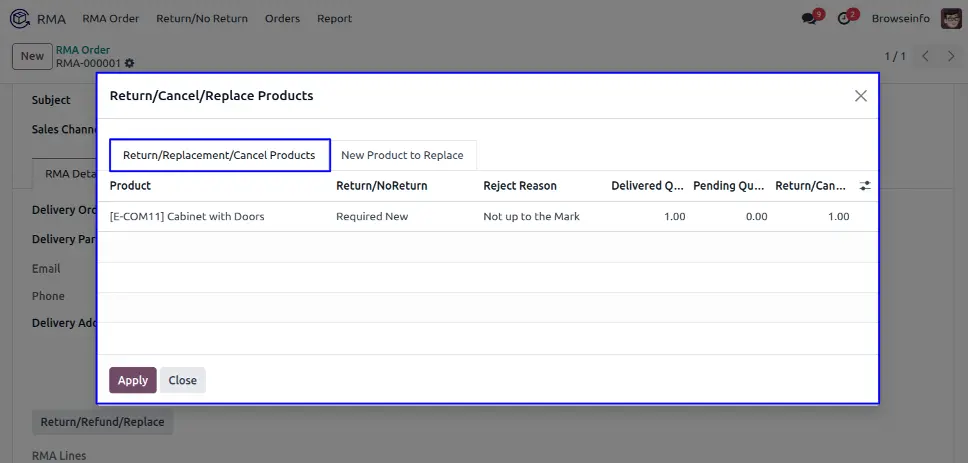968x463 pixels.
Task: Click the New record button
Action: [32, 56]
